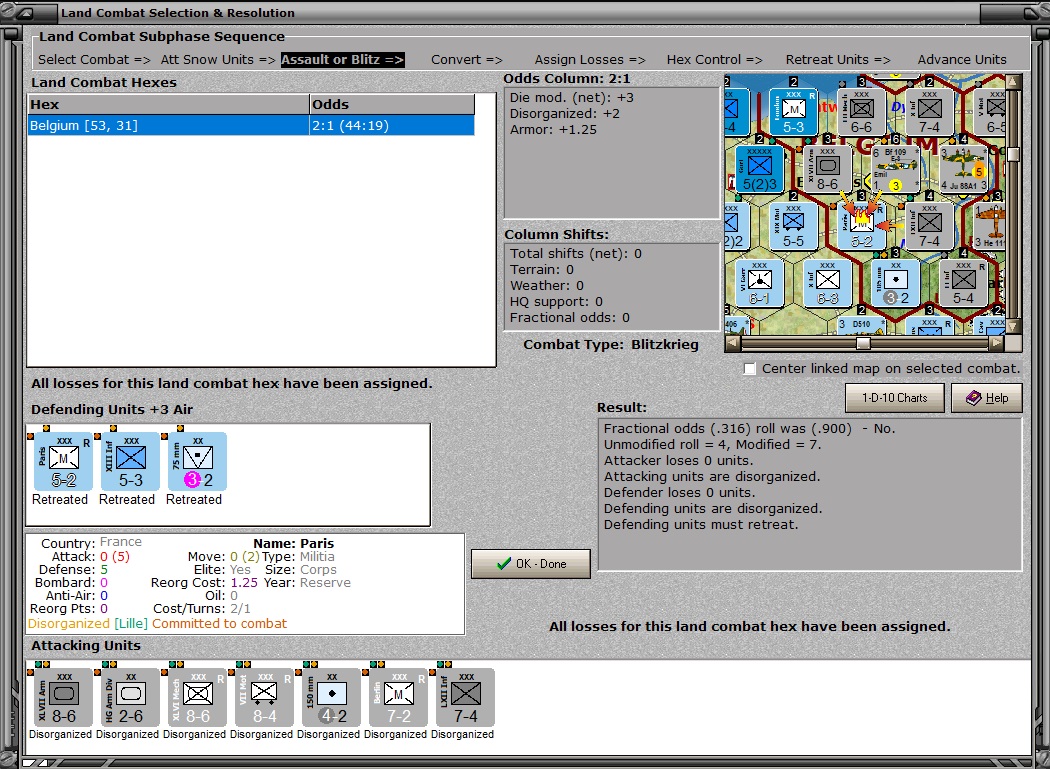The height and width of the screenshot is (769, 1050).
Task: Click the burning Paris 5-2 hex on map
Action: coord(862,226)
